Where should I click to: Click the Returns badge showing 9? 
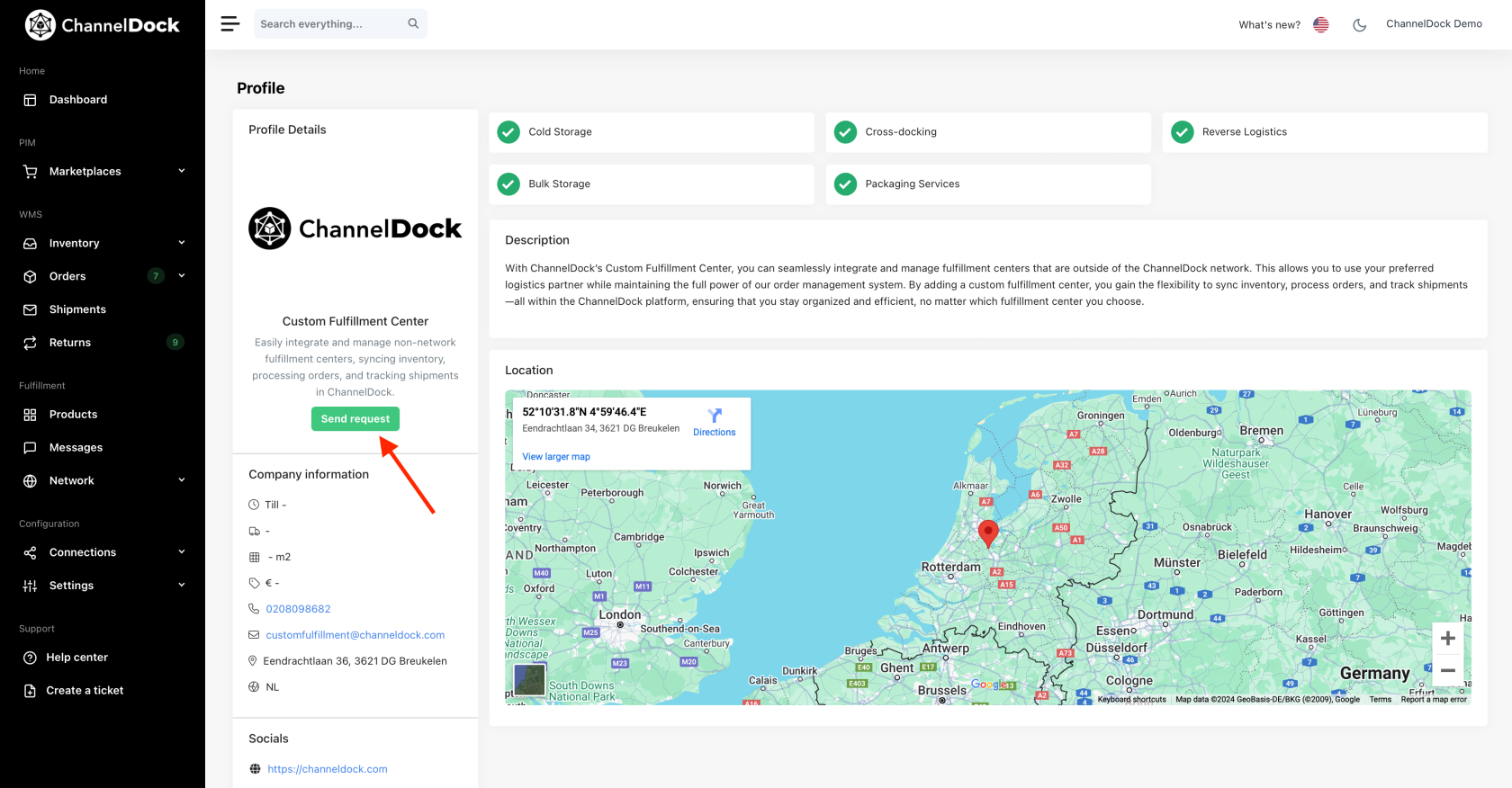(175, 342)
